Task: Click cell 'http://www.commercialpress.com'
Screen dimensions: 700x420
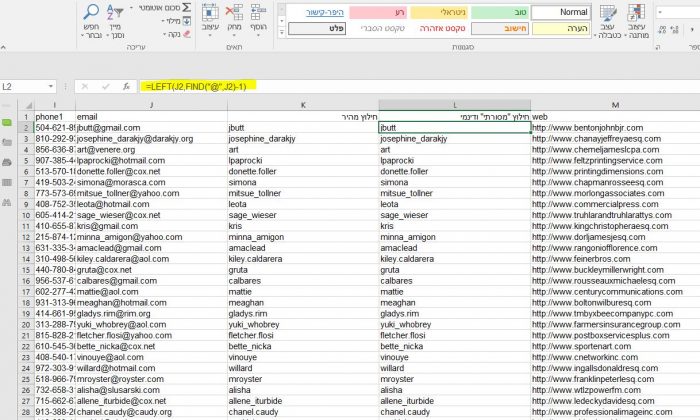Action: click(x=615, y=204)
